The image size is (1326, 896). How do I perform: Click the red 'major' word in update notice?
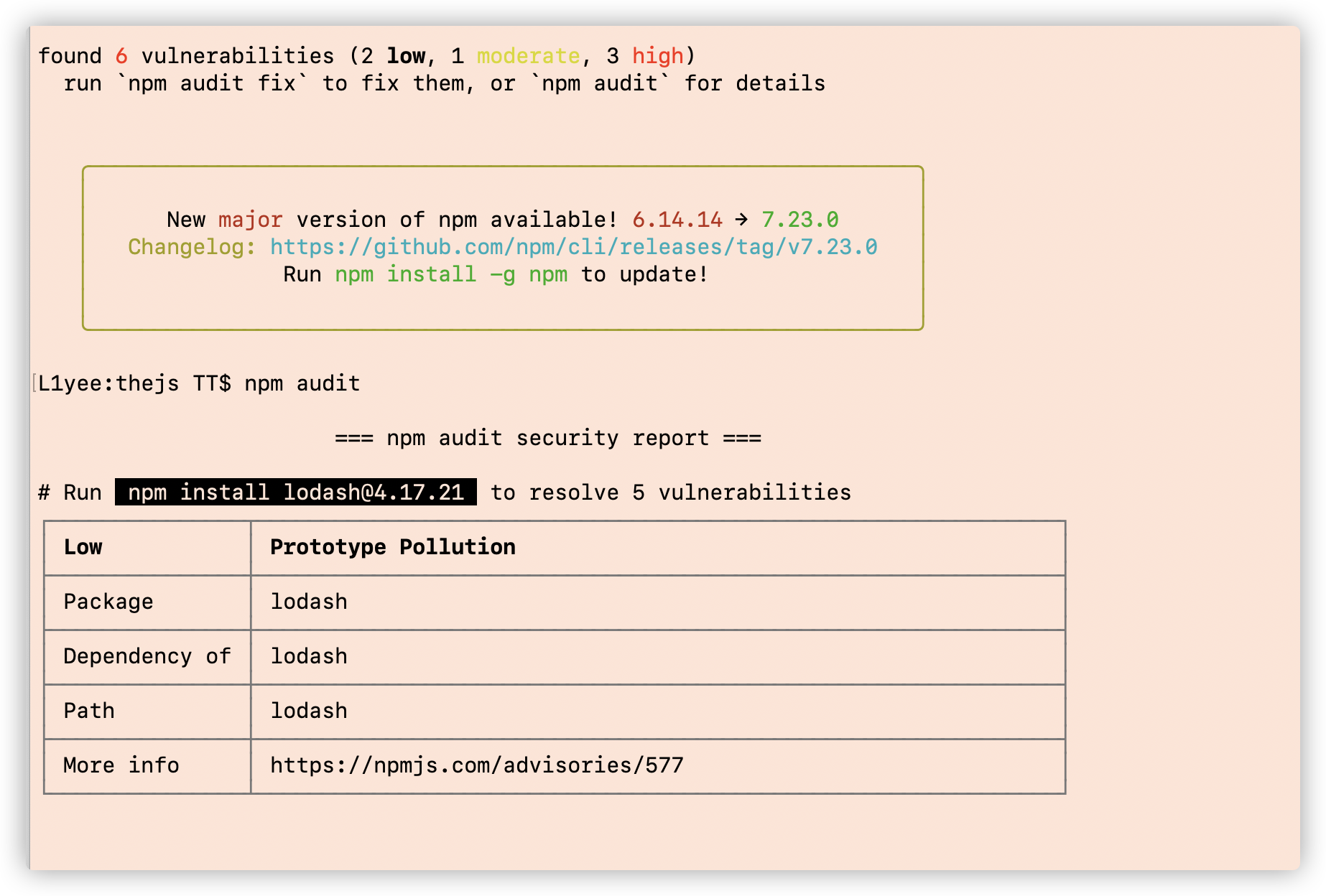click(x=251, y=220)
